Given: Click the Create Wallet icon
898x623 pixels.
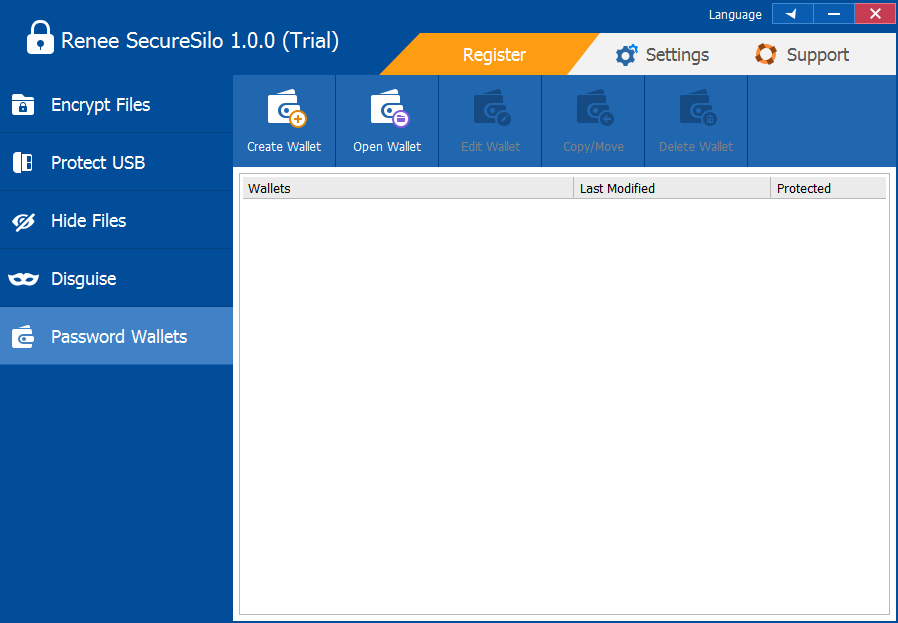Looking at the screenshot, I should [x=285, y=109].
